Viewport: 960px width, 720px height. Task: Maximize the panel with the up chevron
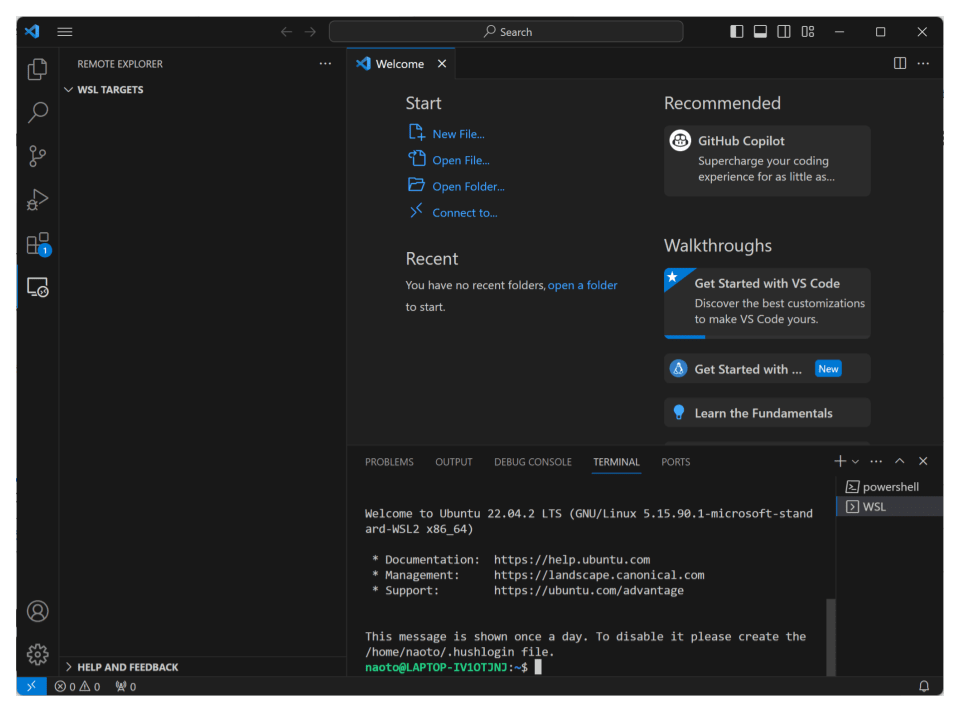click(899, 461)
